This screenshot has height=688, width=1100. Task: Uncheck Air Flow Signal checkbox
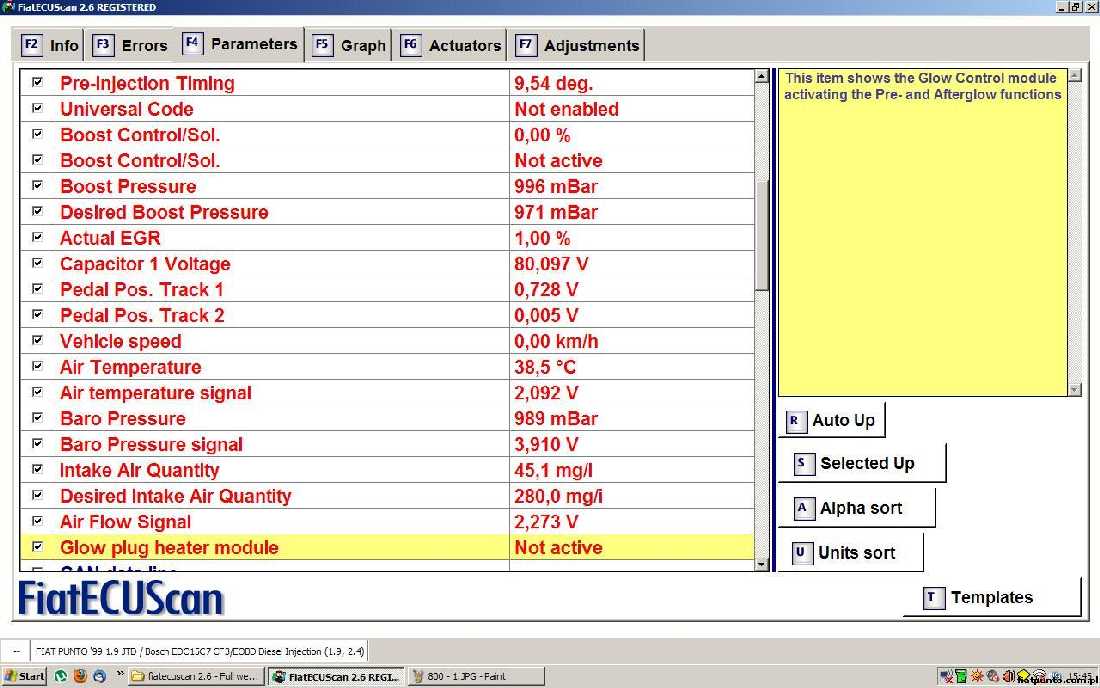(x=38, y=520)
